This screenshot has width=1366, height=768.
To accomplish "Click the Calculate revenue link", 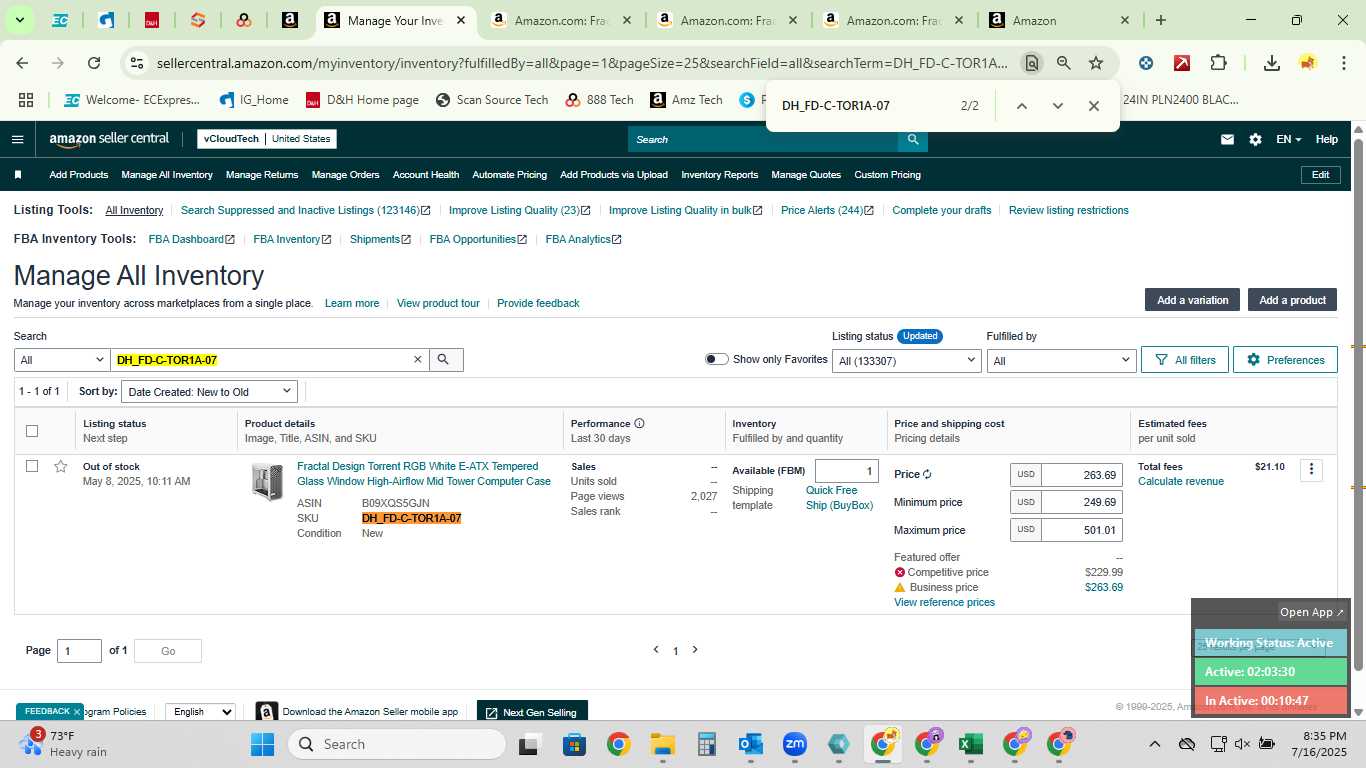I will 1181,482.
